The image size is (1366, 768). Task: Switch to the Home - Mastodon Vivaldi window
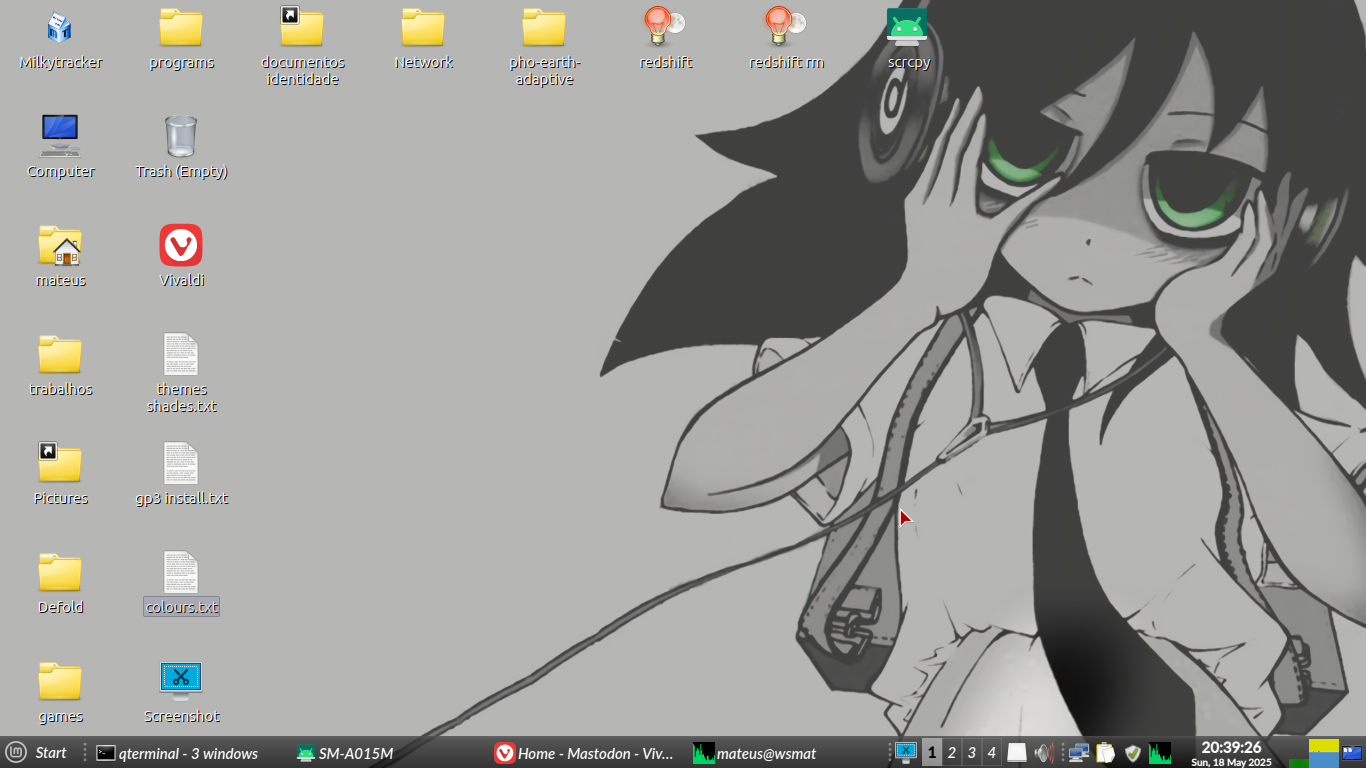click(x=585, y=753)
